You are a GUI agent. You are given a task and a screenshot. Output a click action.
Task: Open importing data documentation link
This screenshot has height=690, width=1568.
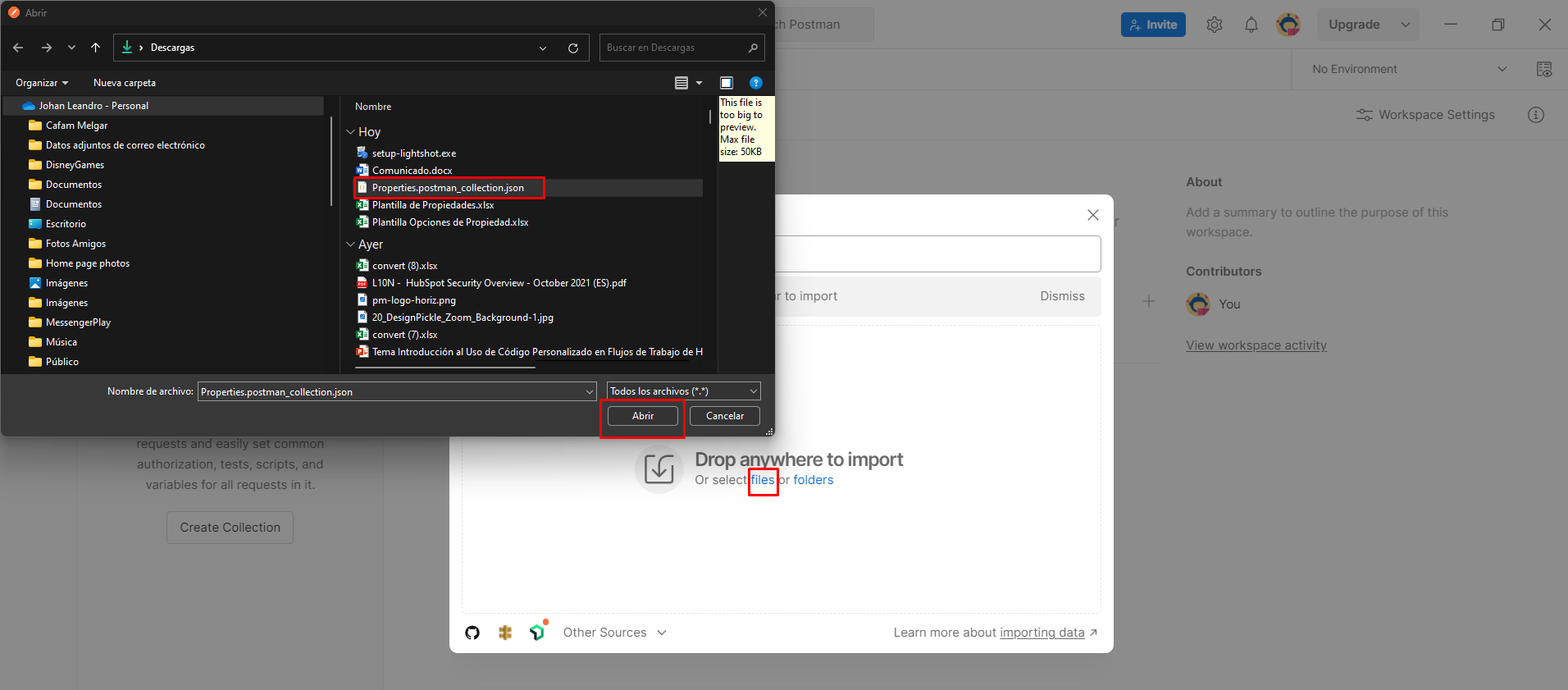click(1042, 633)
